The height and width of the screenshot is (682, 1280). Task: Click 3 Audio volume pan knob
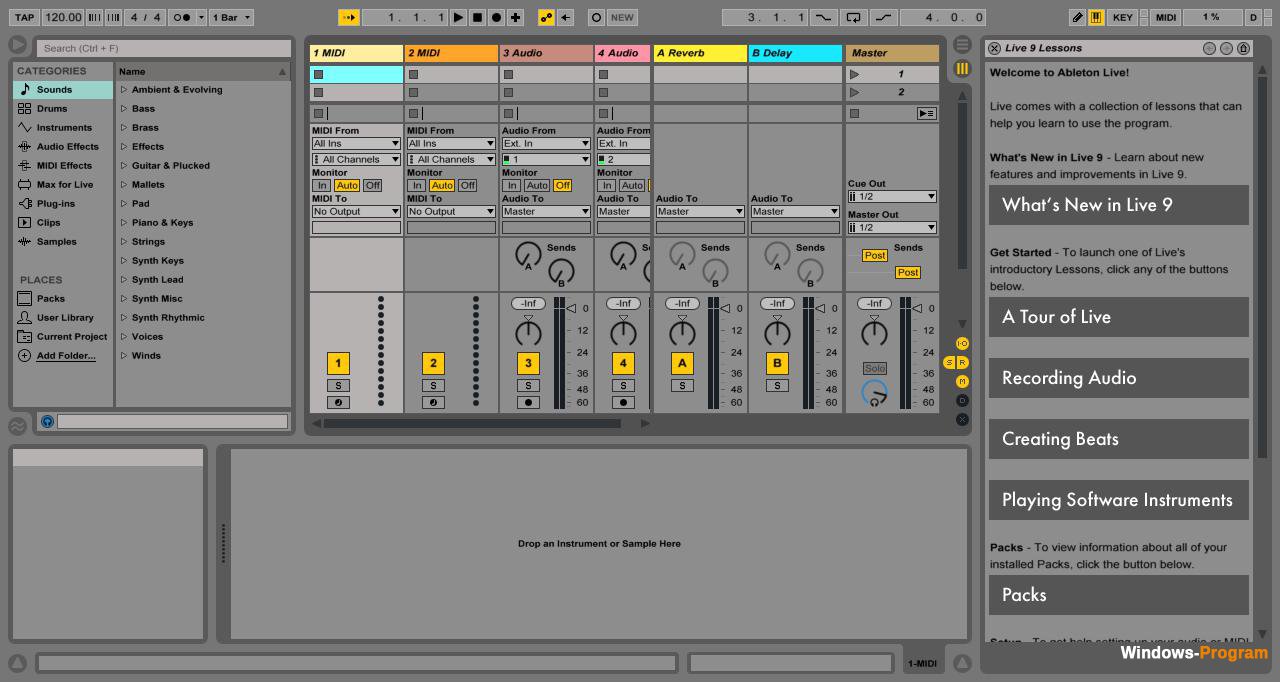click(528, 333)
